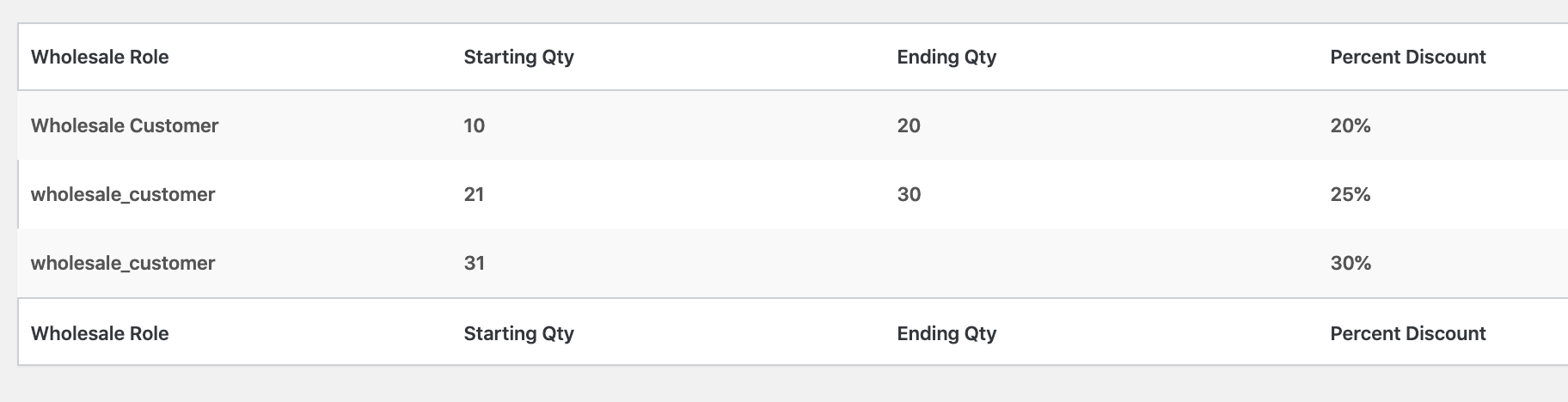Select the starting quantity value 10

point(475,126)
